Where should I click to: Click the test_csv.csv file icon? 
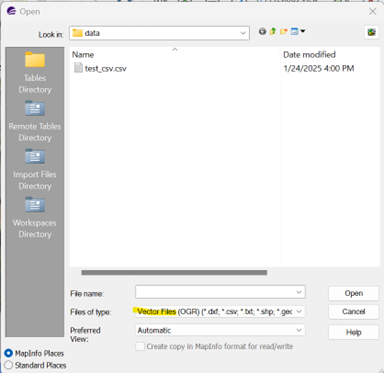tap(78, 68)
